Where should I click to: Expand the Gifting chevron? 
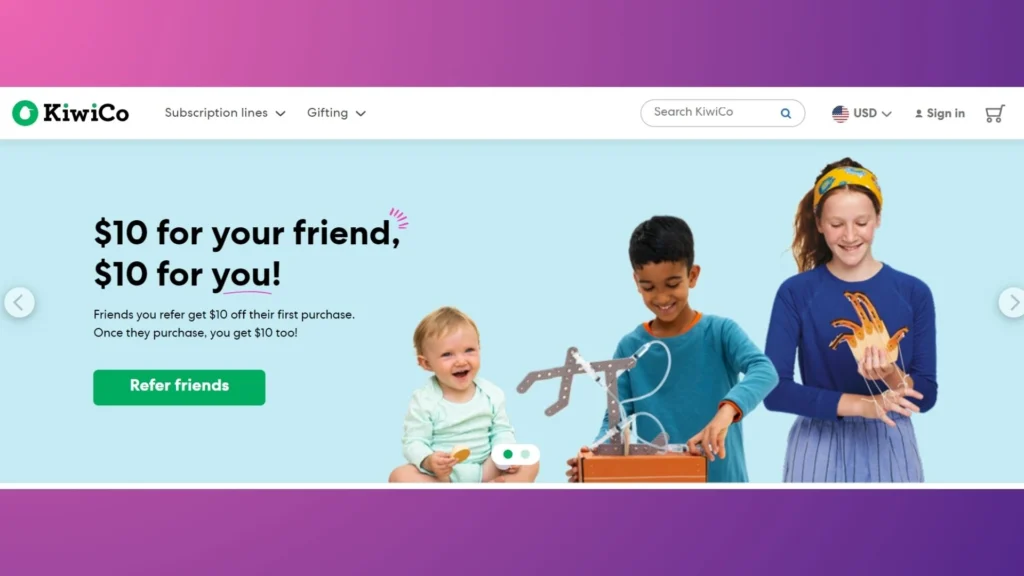[360, 114]
